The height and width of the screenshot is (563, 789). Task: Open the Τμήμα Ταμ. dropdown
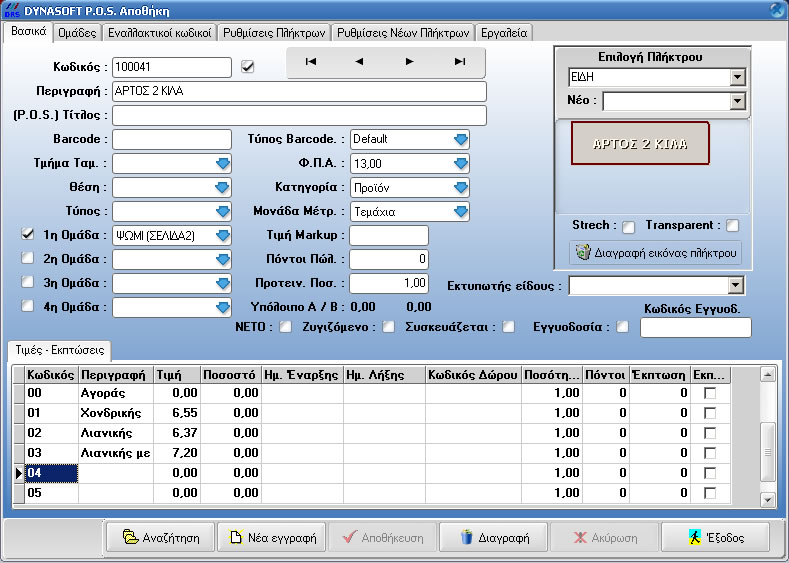(x=222, y=164)
